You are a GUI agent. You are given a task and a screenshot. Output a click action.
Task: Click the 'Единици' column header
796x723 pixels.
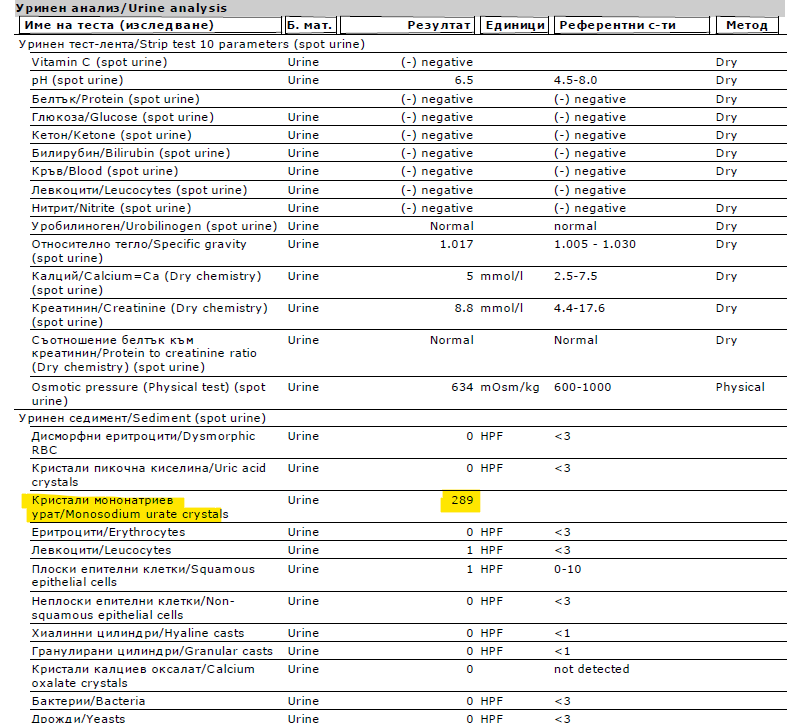point(514,25)
